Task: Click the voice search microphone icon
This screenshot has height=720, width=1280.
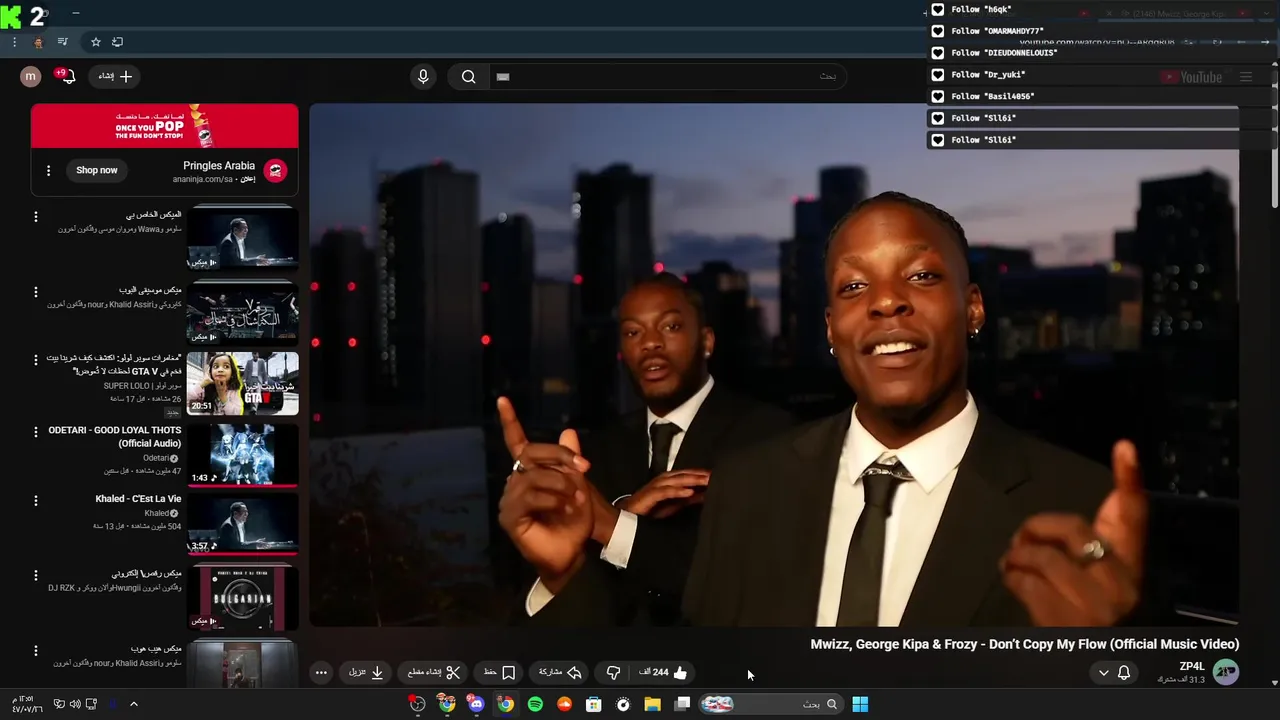Action: [x=423, y=77]
